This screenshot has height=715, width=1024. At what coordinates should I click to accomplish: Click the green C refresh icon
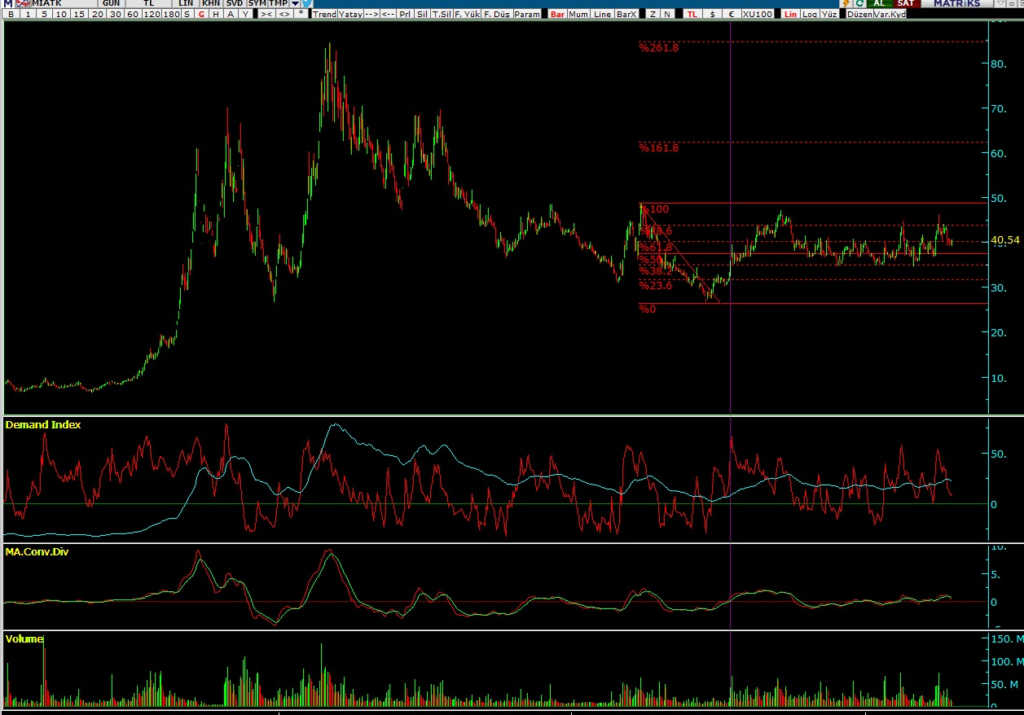(x=859, y=4)
